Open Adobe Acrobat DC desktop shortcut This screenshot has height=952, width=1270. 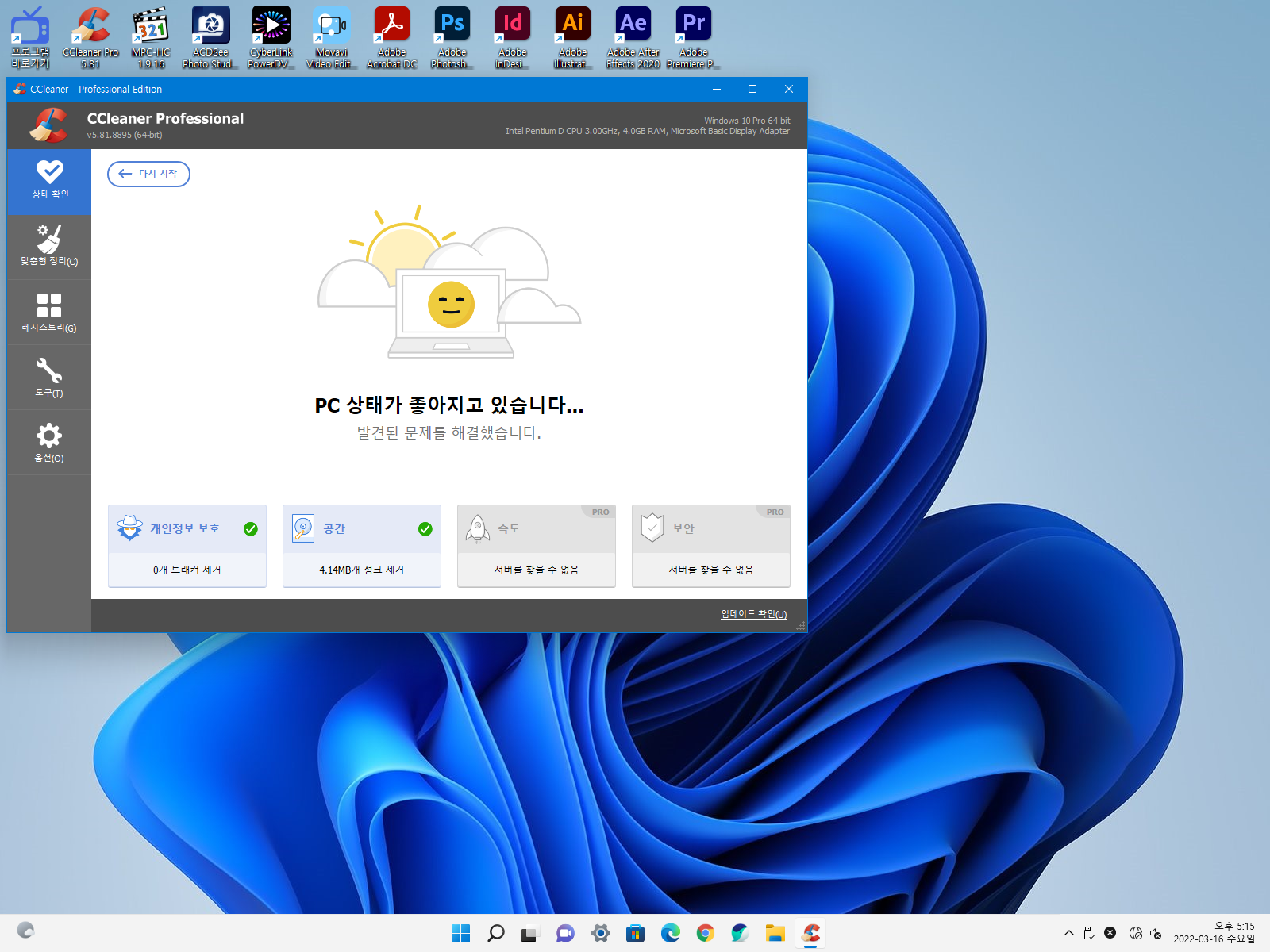pos(392,37)
